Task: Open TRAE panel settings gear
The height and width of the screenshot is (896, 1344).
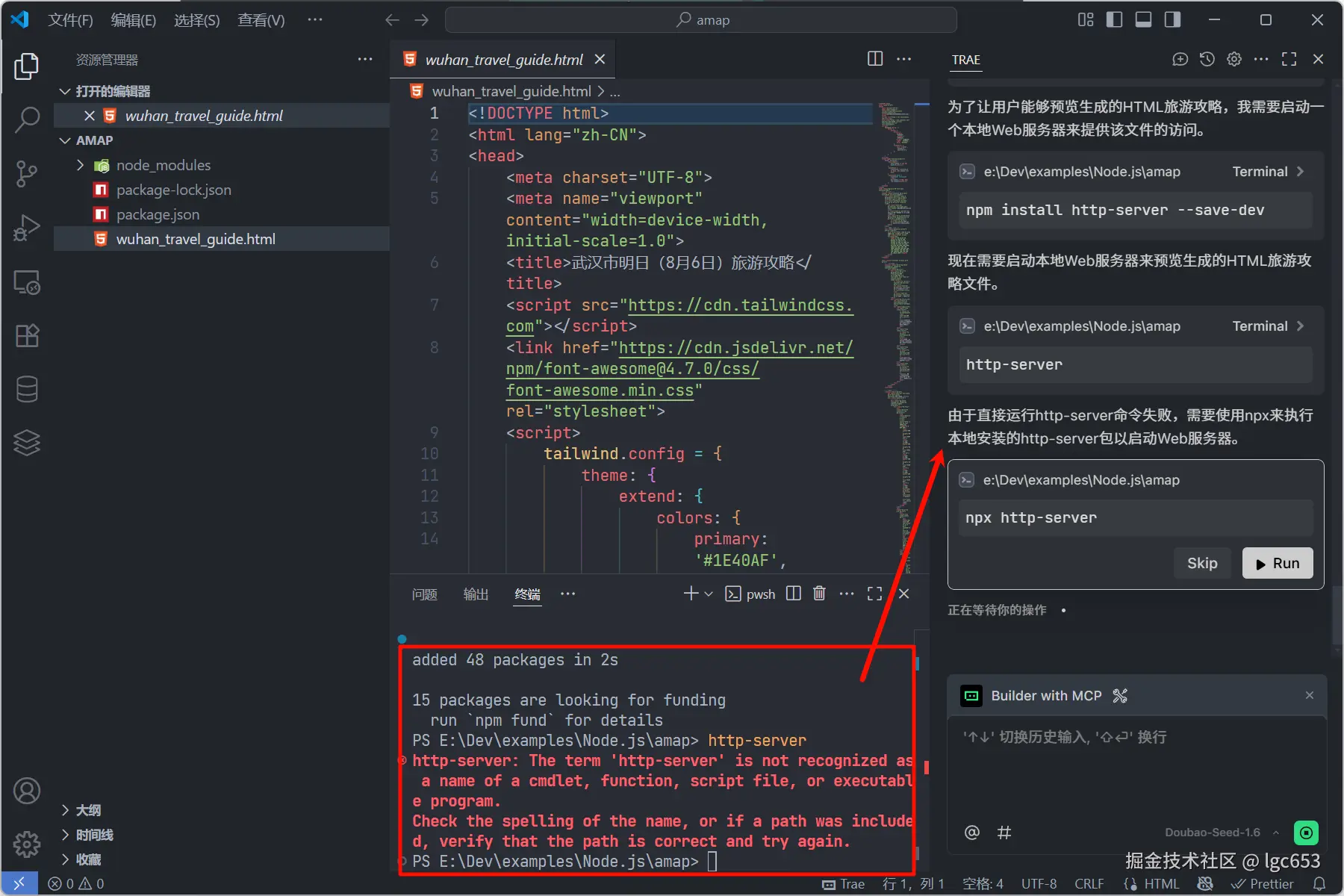Action: point(1234,60)
